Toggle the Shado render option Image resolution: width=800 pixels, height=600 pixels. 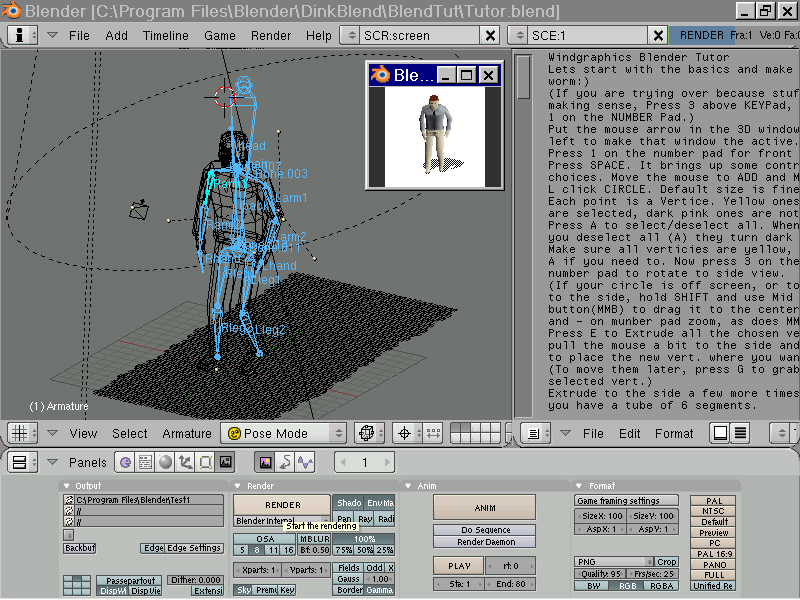[x=349, y=503]
